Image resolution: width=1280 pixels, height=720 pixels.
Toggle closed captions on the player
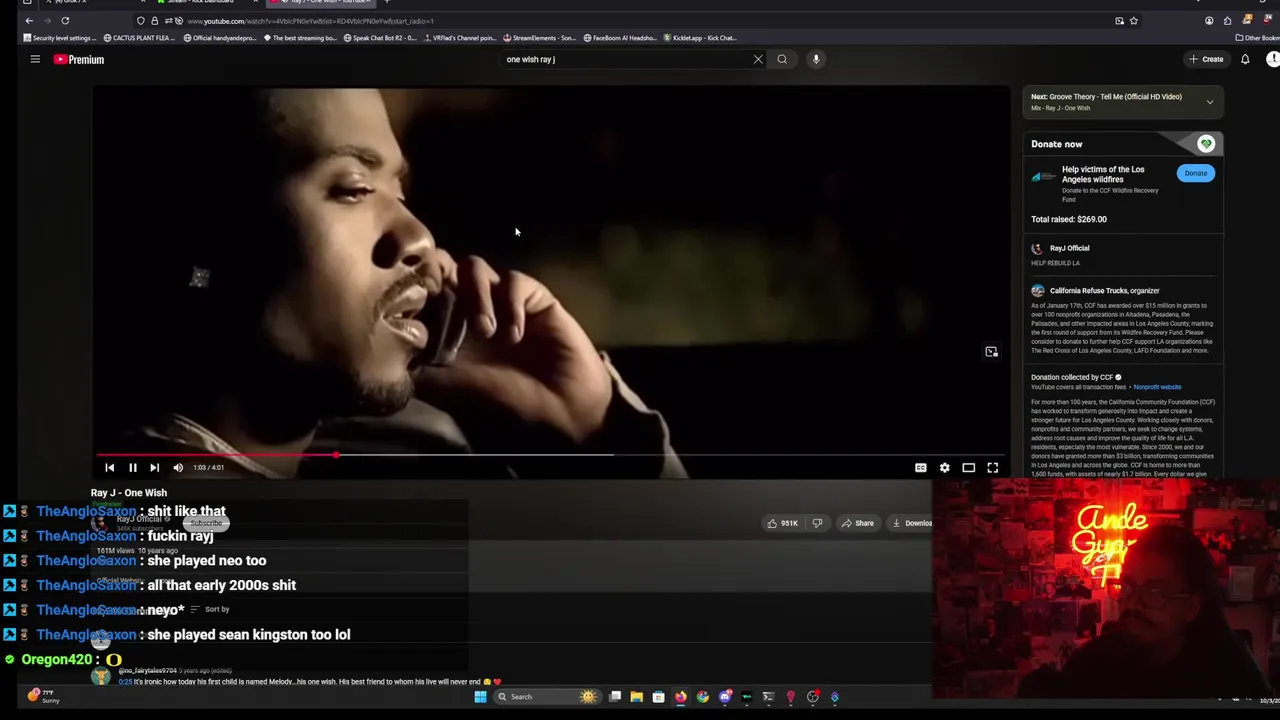point(920,467)
